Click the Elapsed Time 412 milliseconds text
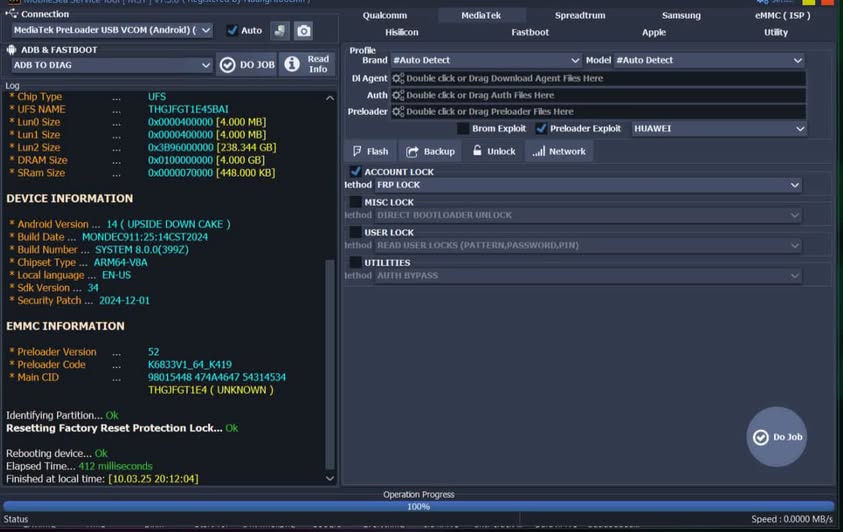 click(x=79, y=466)
